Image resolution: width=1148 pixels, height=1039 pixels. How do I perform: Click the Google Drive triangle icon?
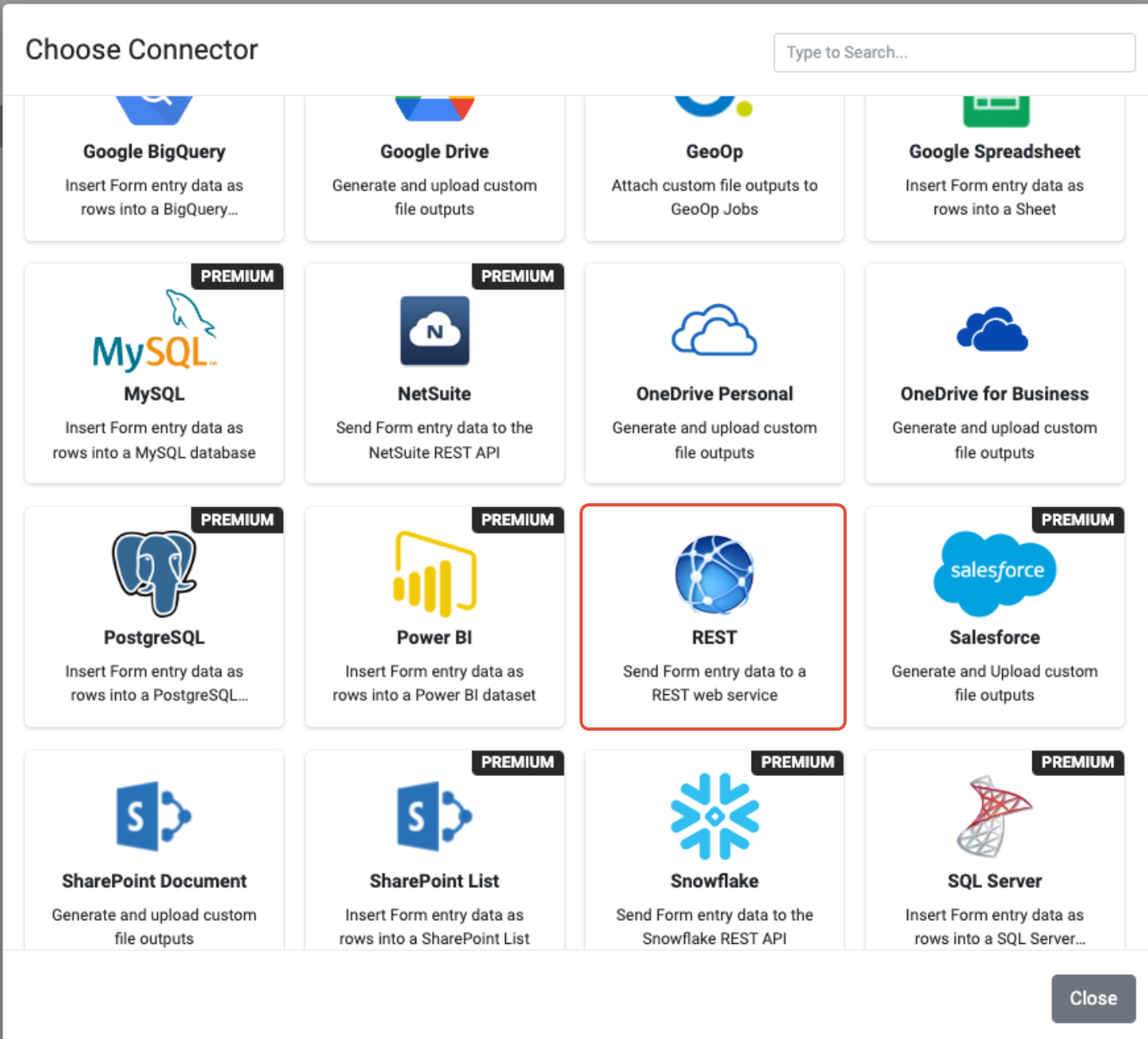point(434,109)
